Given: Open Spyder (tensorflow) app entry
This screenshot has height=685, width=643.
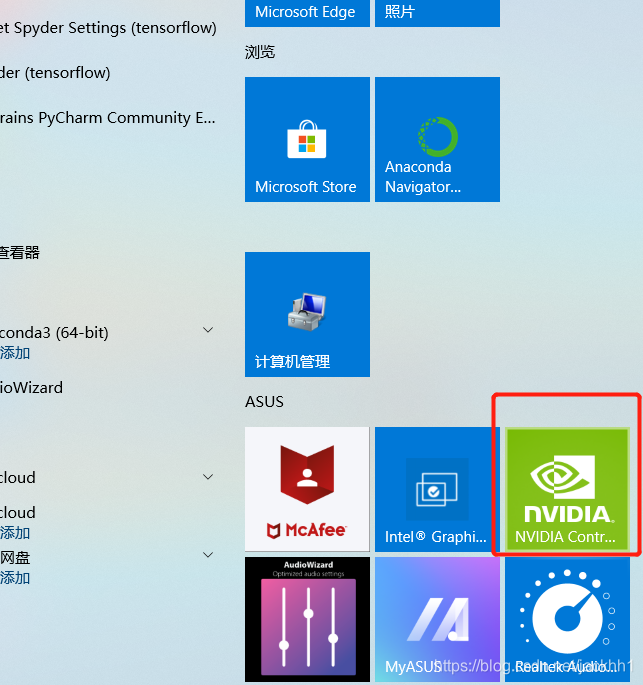Looking at the screenshot, I should pyautogui.click(x=55, y=73).
